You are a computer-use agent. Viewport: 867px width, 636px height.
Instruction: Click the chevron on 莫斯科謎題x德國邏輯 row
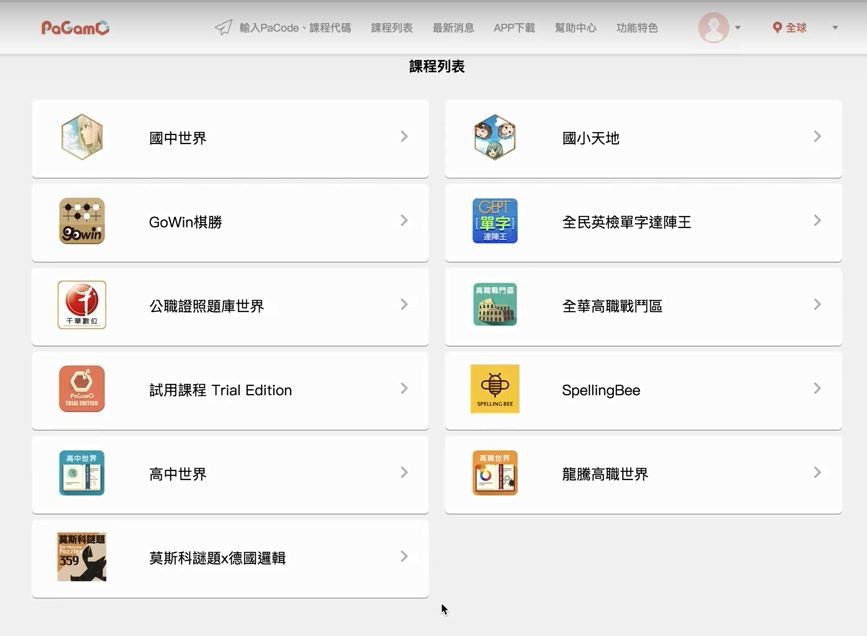pyautogui.click(x=404, y=557)
